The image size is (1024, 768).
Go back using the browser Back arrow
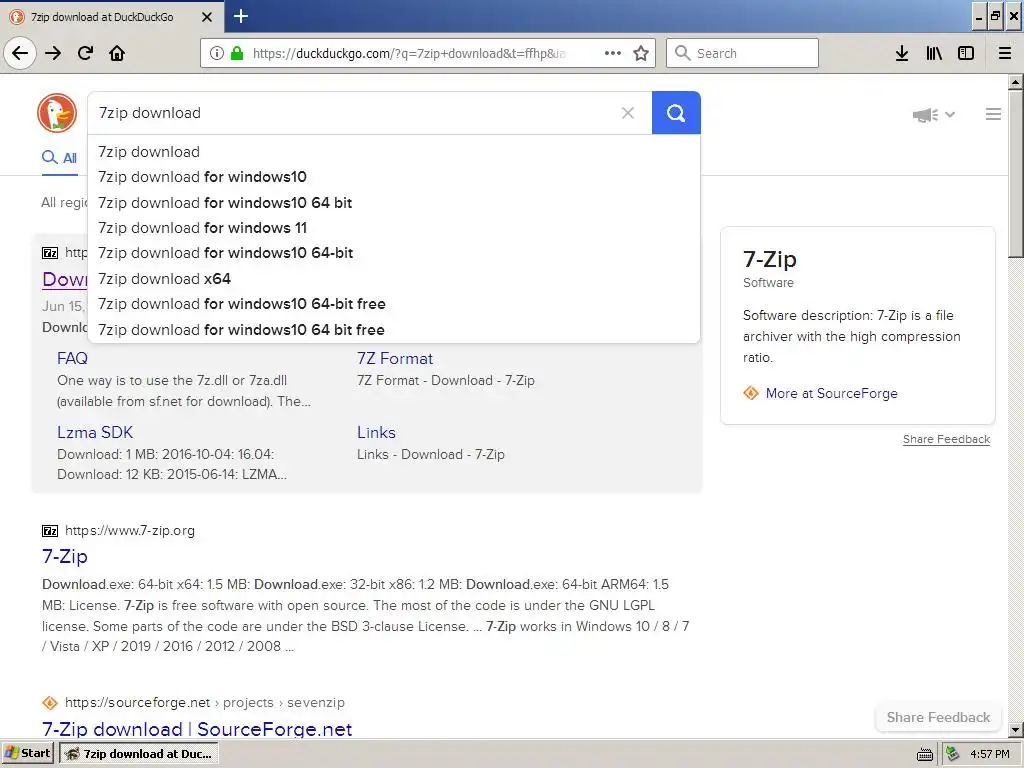pyautogui.click(x=20, y=53)
